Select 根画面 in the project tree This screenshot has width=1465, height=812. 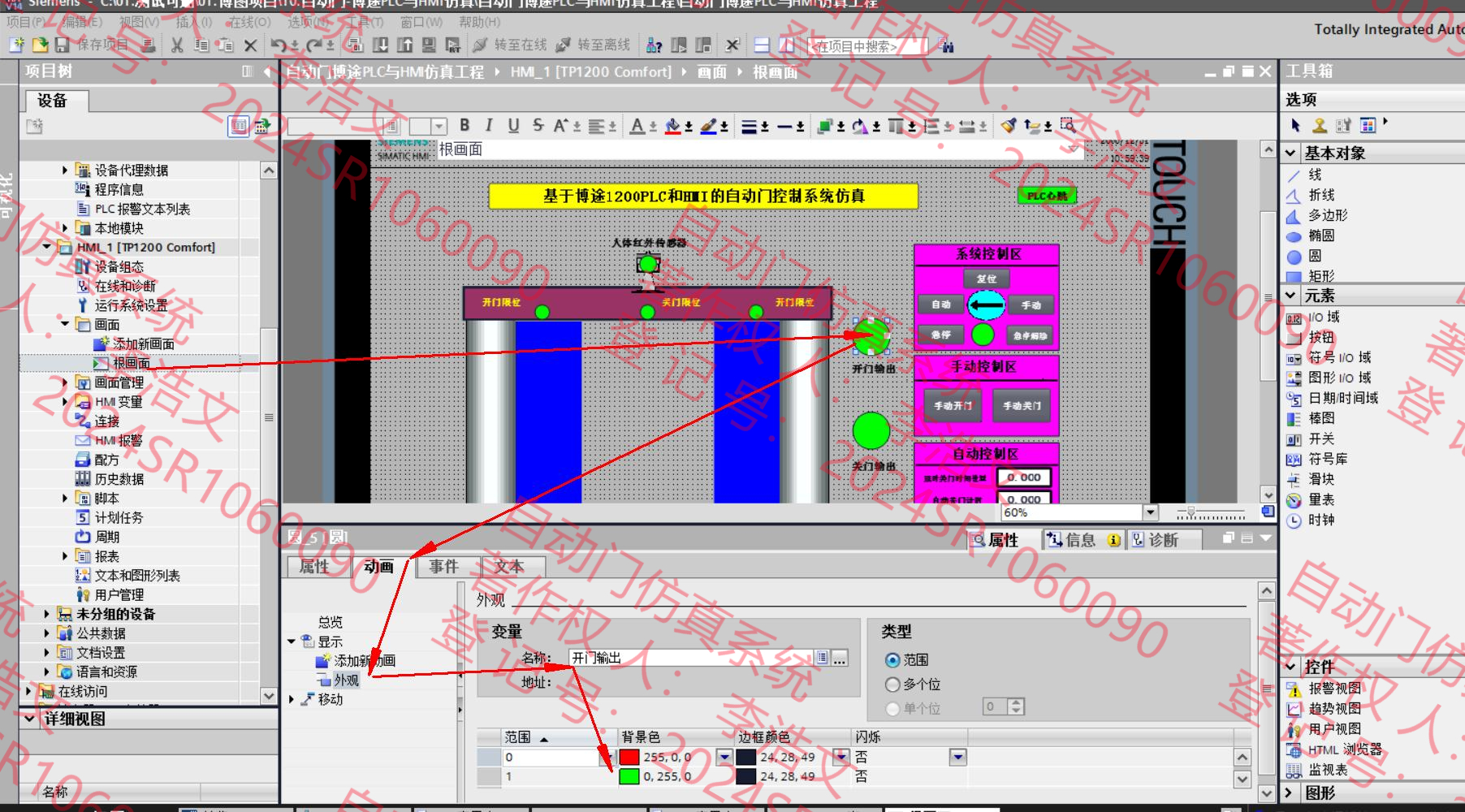point(131,363)
